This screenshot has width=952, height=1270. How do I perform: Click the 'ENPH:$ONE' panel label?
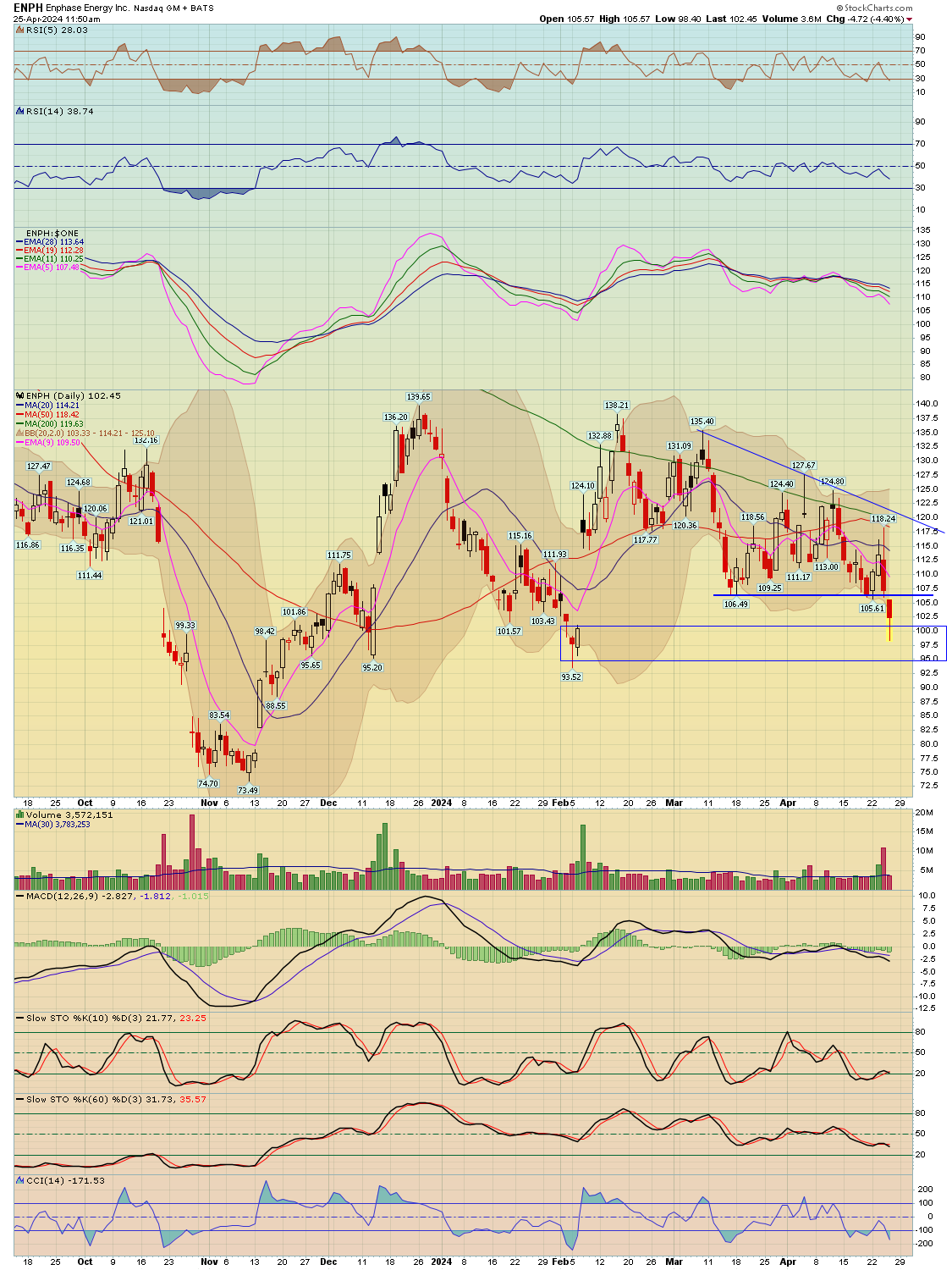pos(52,233)
